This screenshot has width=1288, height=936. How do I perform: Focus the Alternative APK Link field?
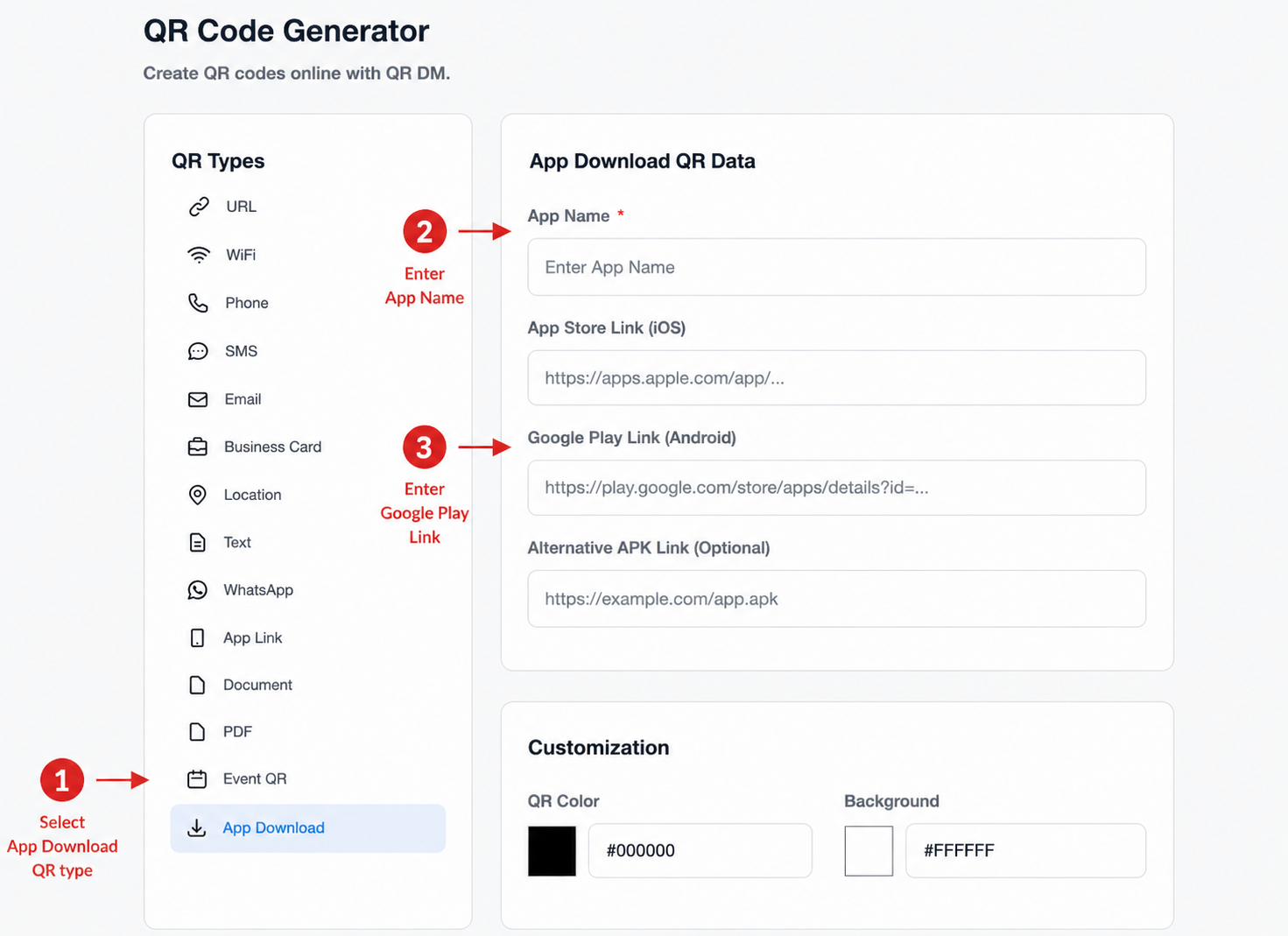(x=836, y=599)
